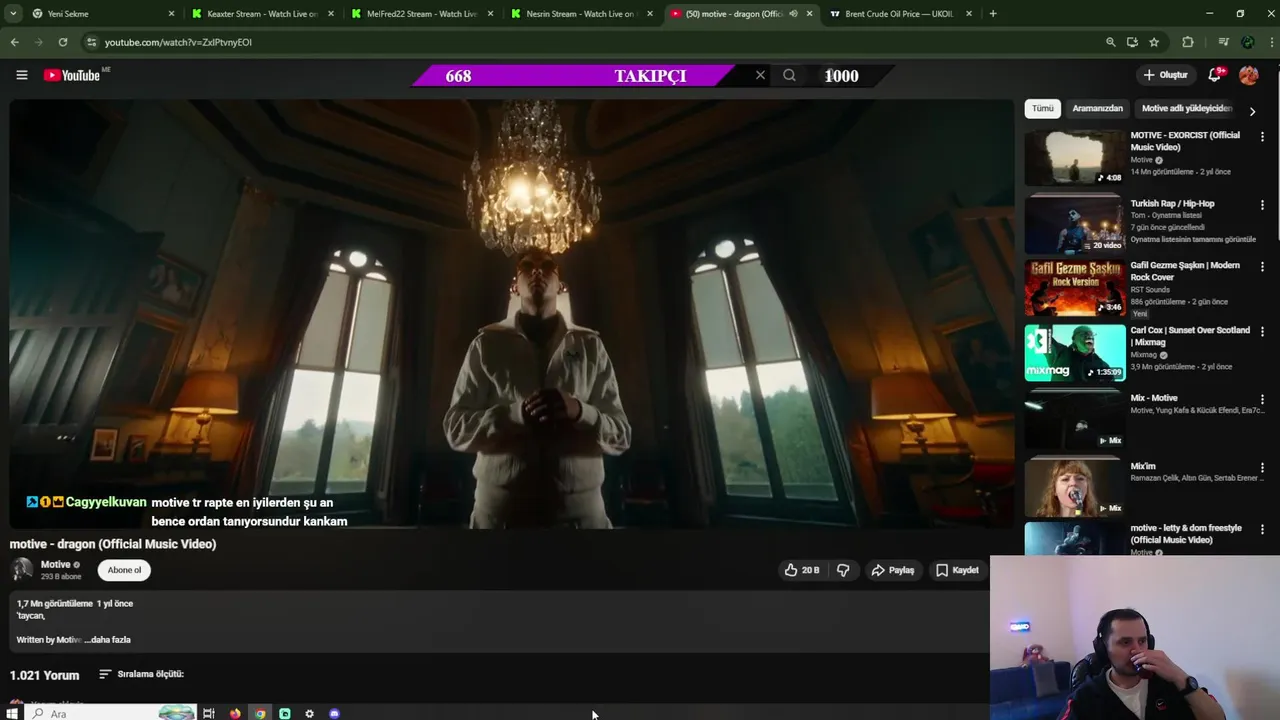Open options for Carl Cox Sunset Over Scotland

[1262, 332]
